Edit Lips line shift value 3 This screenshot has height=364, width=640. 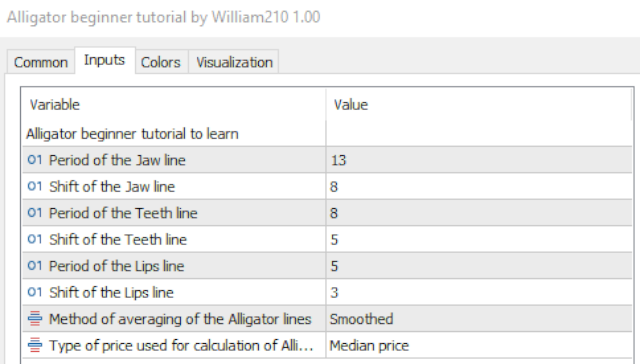tap(479, 293)
